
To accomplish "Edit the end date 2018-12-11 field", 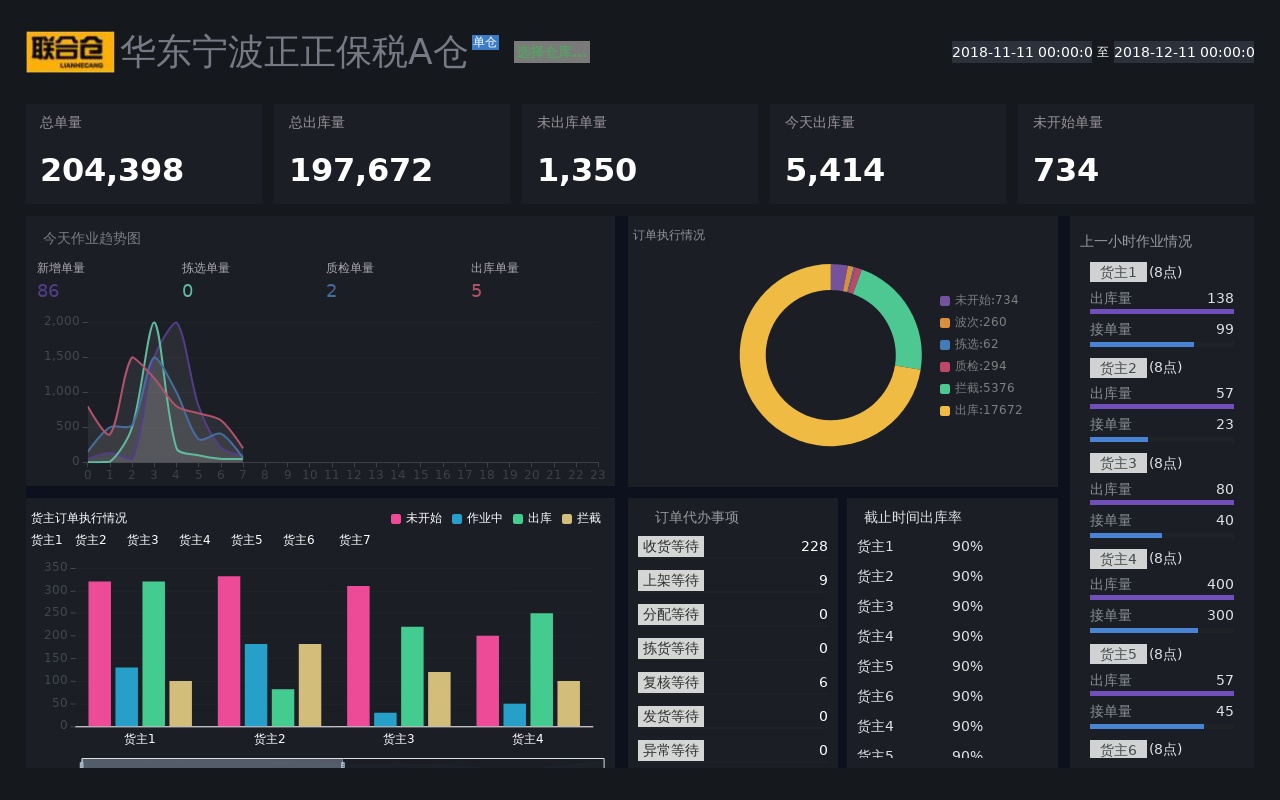I will [x=1184, y=52].
